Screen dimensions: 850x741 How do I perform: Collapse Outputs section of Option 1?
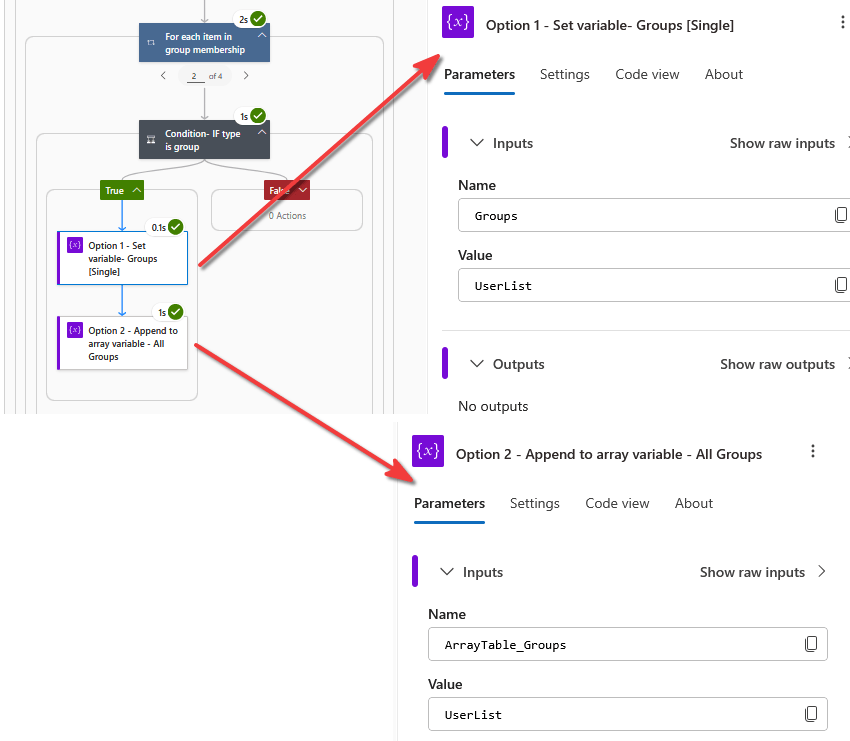(476, 364)
